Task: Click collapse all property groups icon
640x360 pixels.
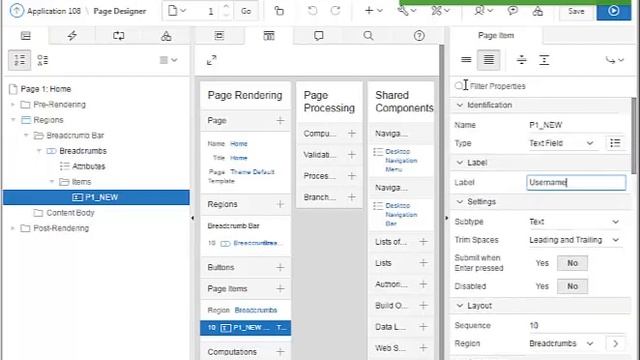Action: click(522, 60)
